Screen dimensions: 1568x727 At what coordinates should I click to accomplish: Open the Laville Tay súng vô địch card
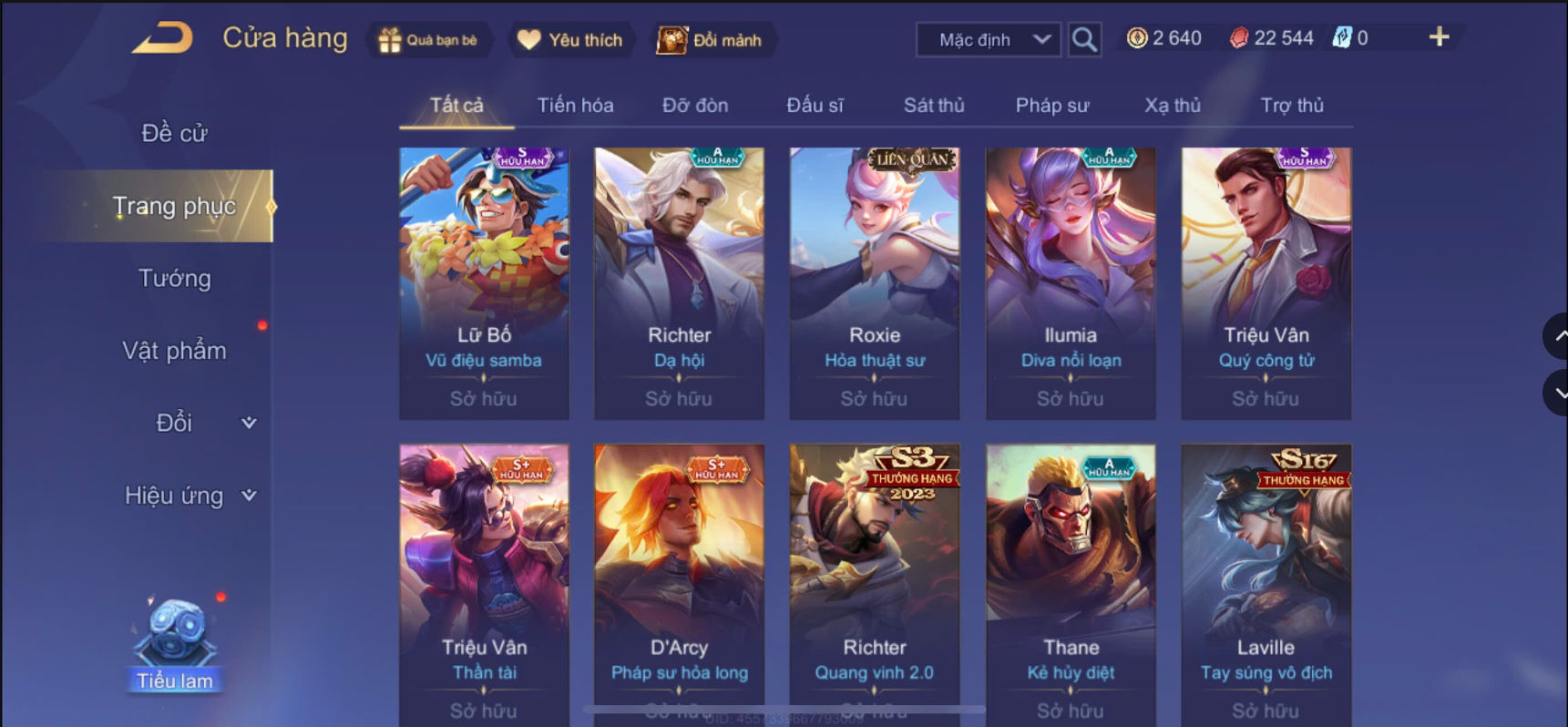1266,585
